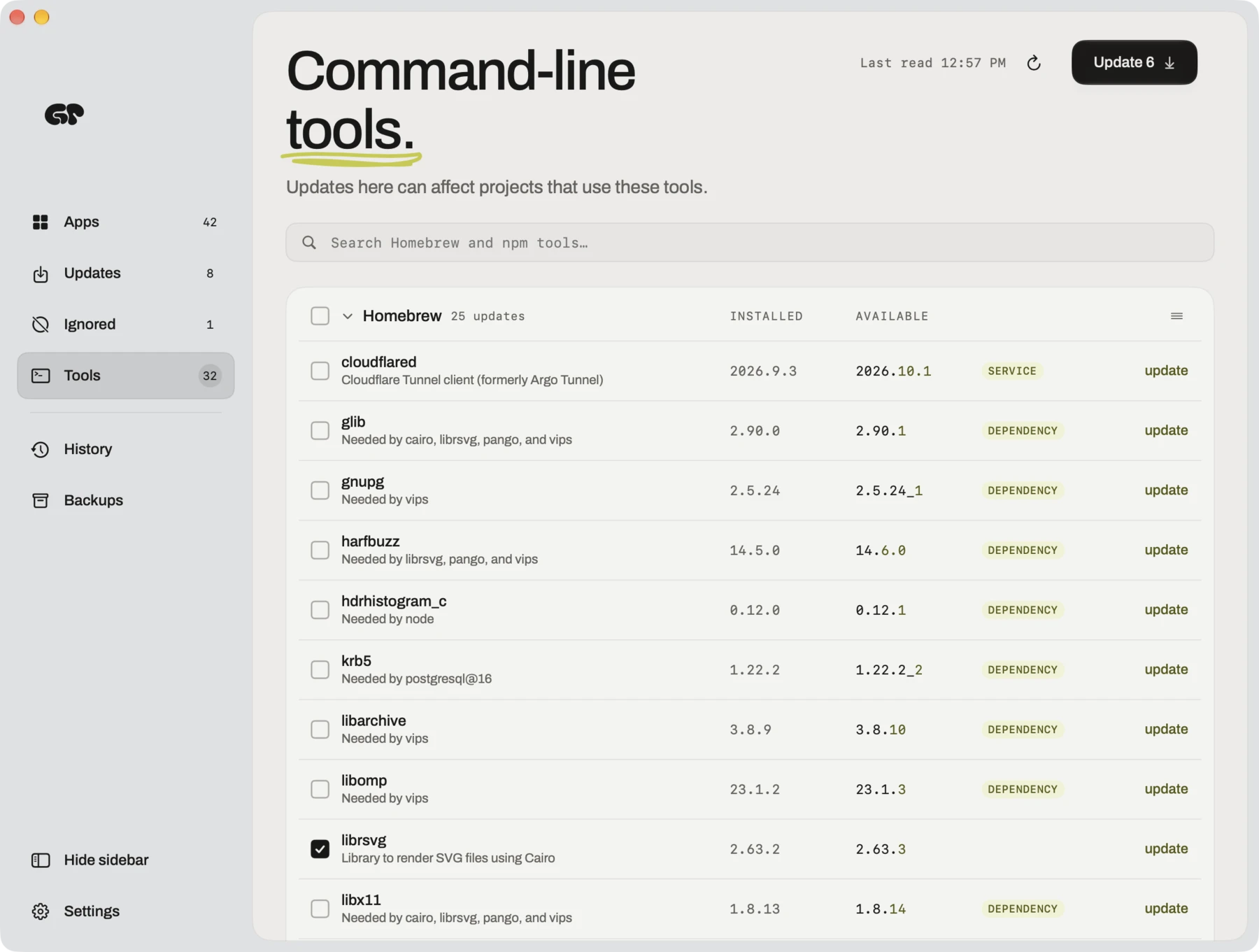
Task: Go to the Updates section label
Action: pos(92,273)
